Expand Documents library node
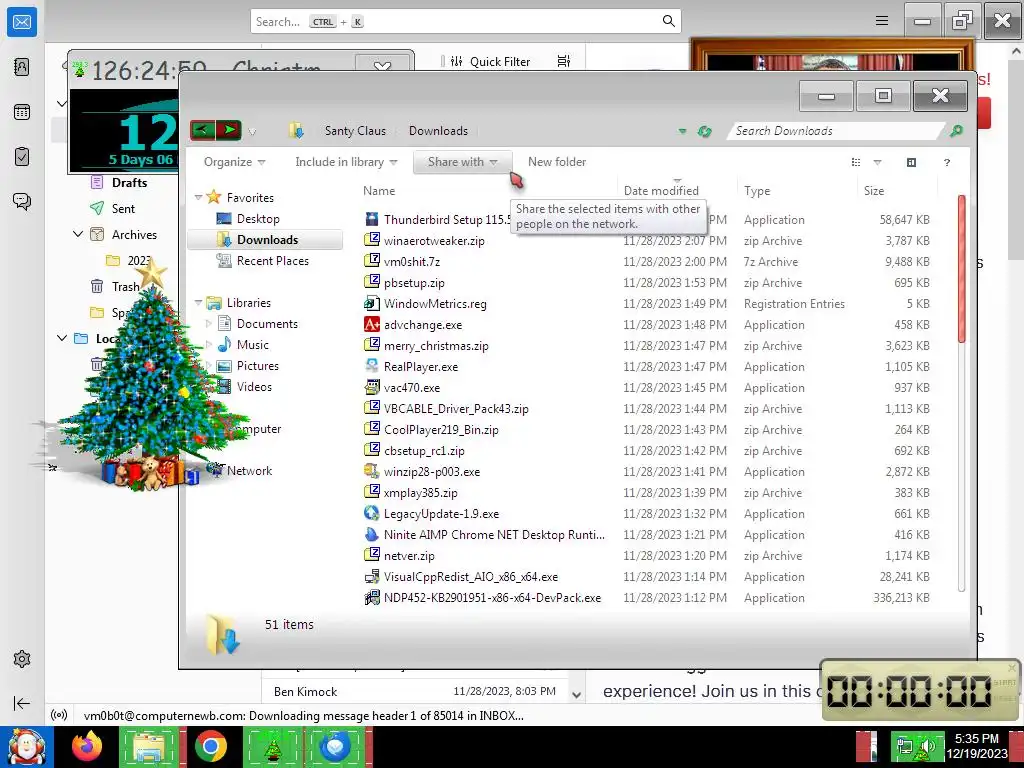The image size is (1024, 768). 208,324
